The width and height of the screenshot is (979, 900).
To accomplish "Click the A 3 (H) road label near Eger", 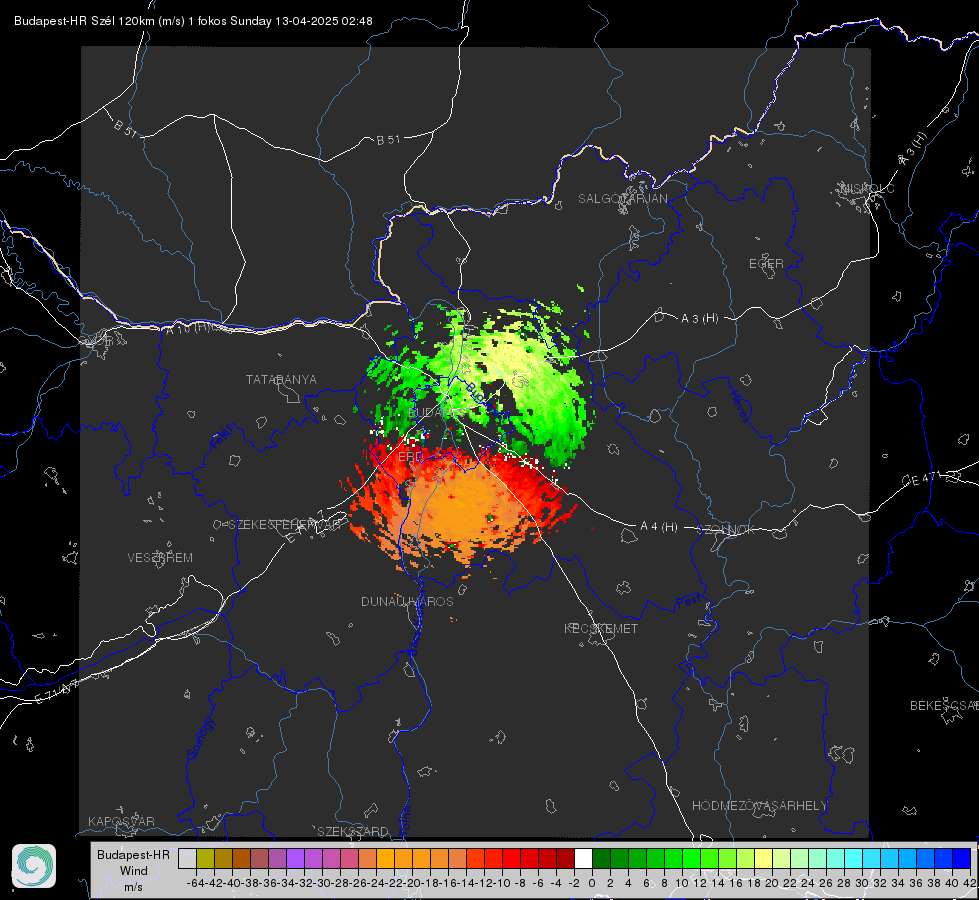I will (x=699, y=319).
